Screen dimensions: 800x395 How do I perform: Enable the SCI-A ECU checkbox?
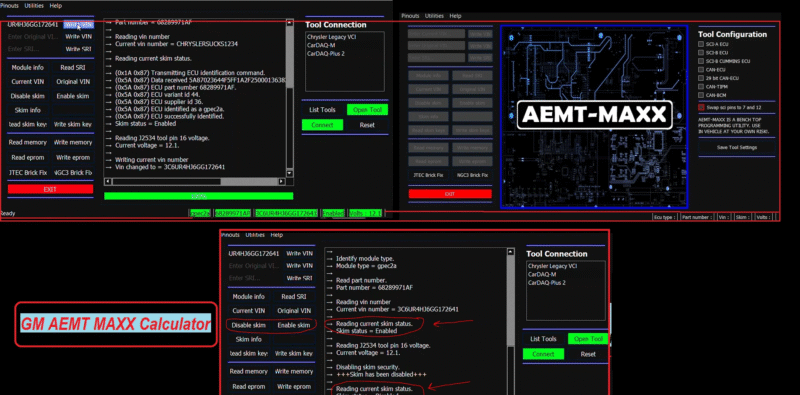pyautogui.click(x=701, y=44)
